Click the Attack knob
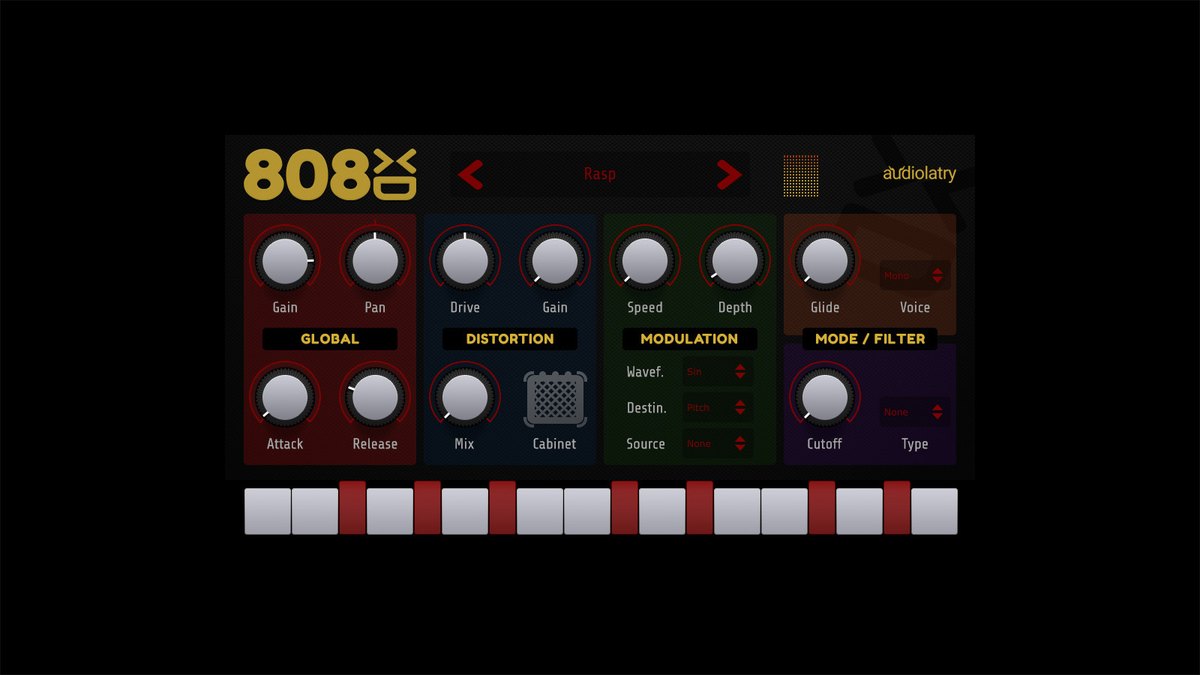The image size is (1200, 675). click(285, 397)
